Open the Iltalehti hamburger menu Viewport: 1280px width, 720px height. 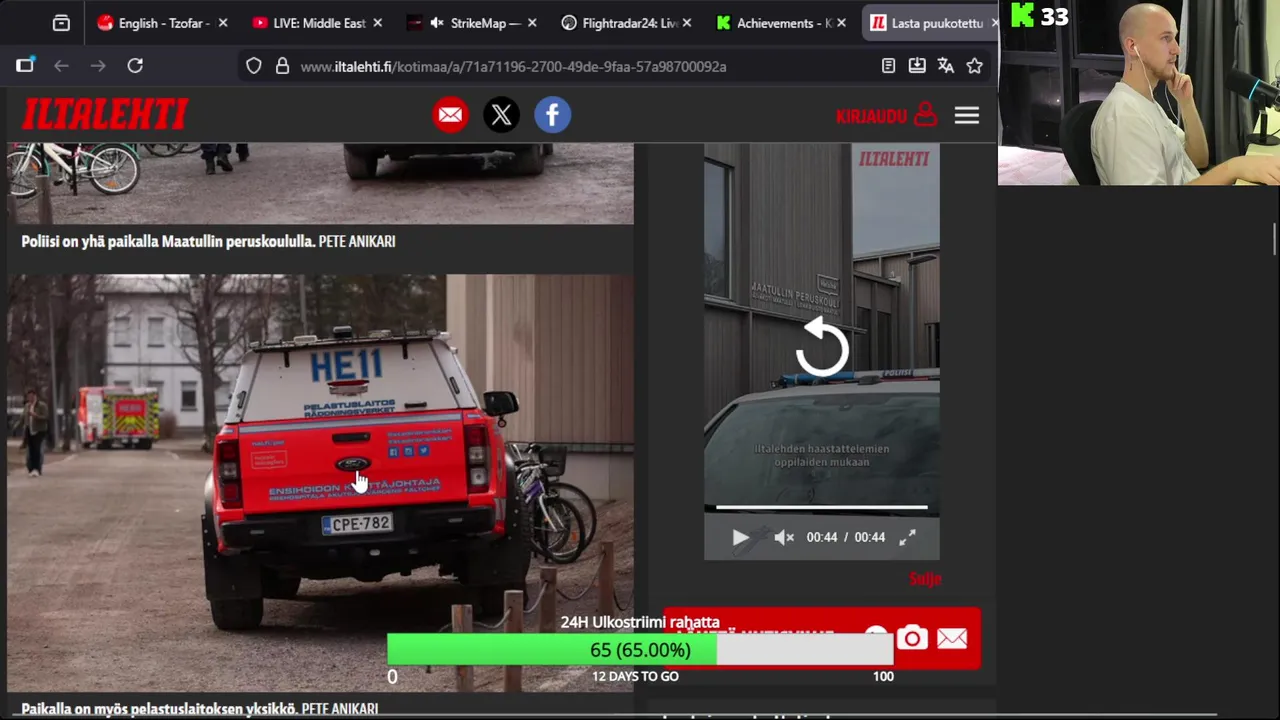tap(966, 115)
